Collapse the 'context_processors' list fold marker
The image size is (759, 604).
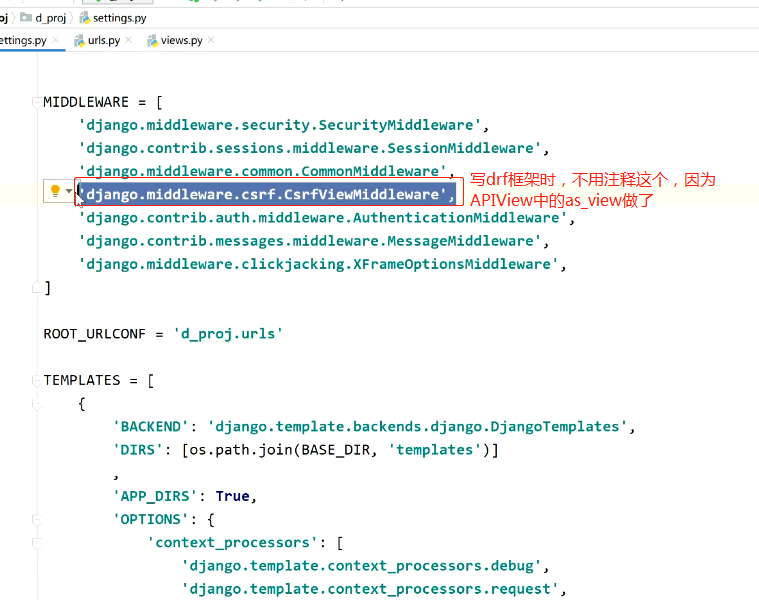tap(36, 543)
